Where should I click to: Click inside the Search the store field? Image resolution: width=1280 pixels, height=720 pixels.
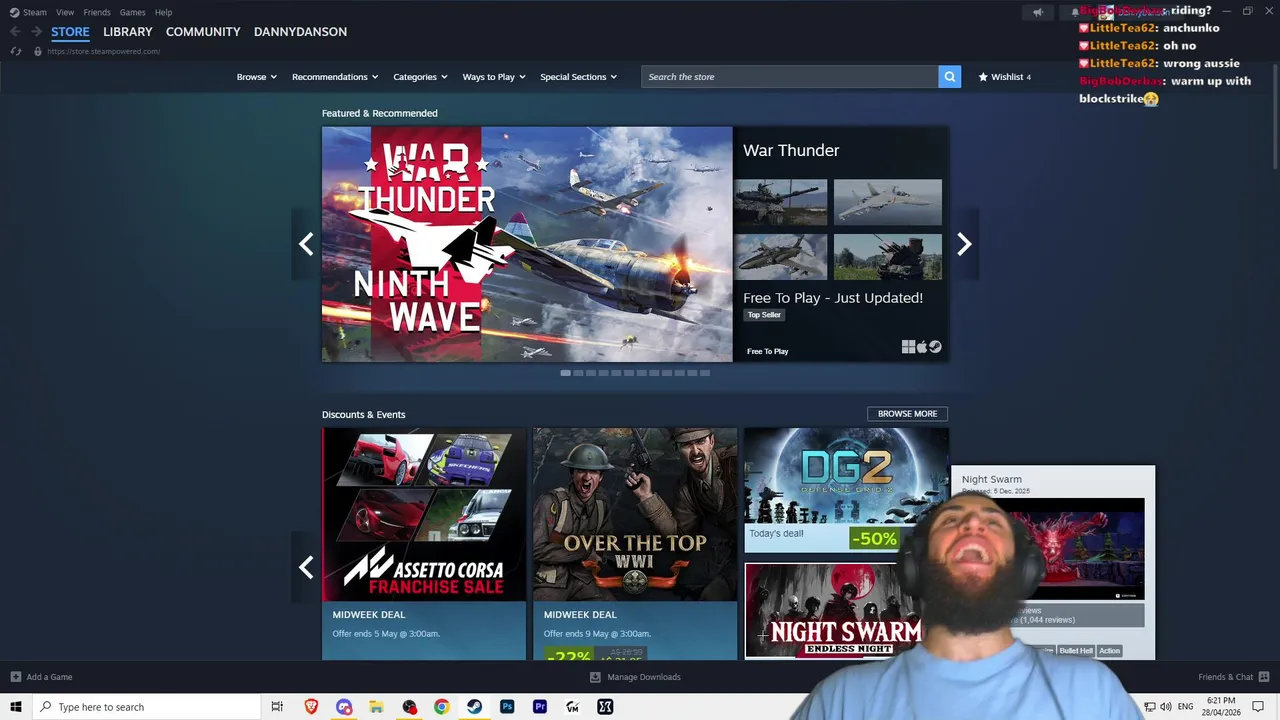click(x=790, y=76)
